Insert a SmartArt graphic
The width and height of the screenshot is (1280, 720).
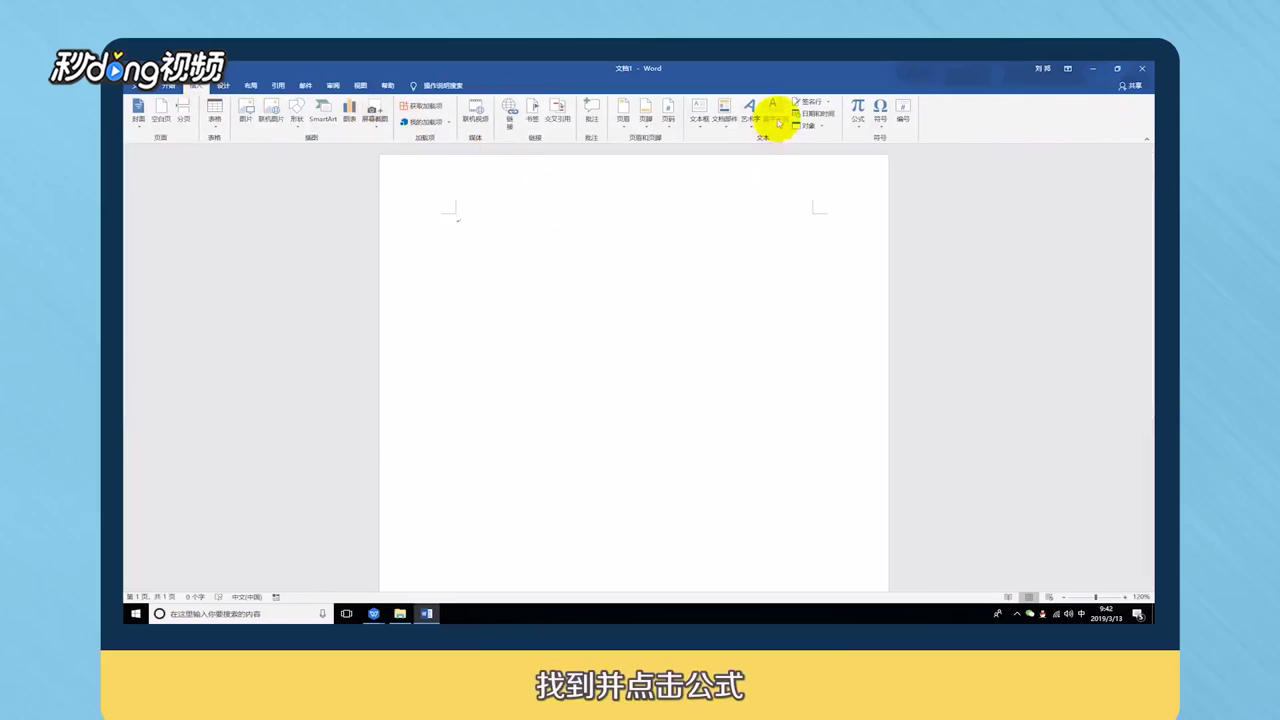pos(323,110)
